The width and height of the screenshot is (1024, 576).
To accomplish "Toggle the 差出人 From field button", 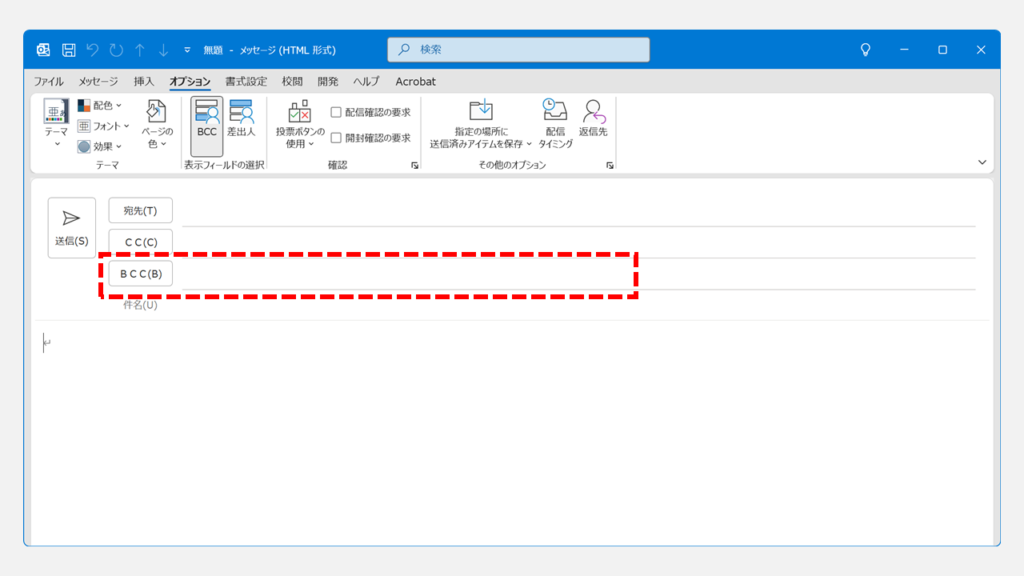I will [x=241, y=119].
